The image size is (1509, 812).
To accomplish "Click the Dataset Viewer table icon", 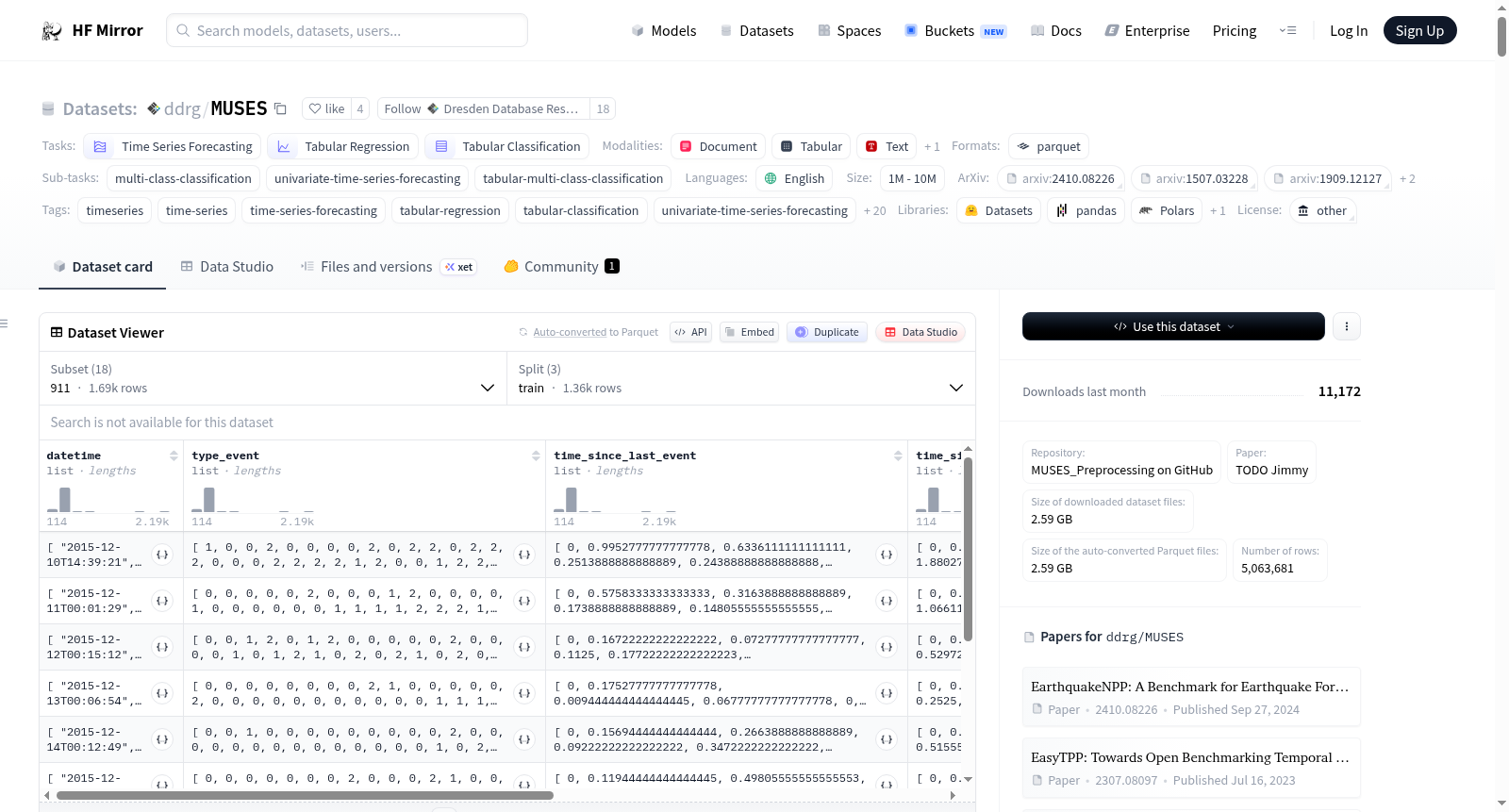I will tap(57, 332).
